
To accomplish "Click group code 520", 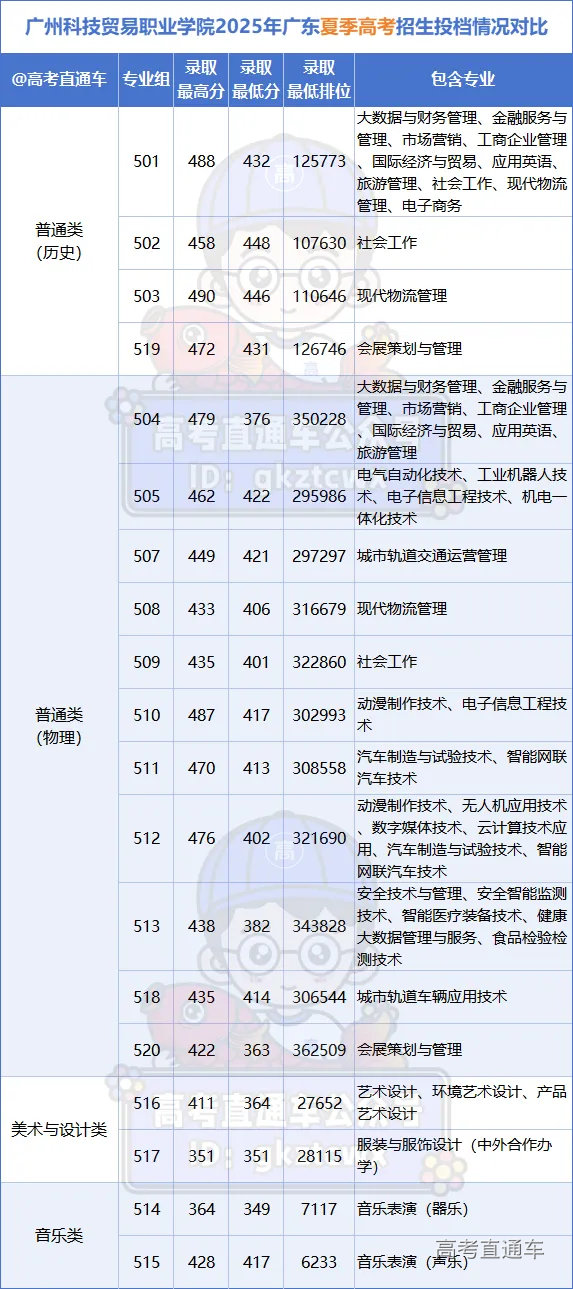I will click(x=146, y=1049).
